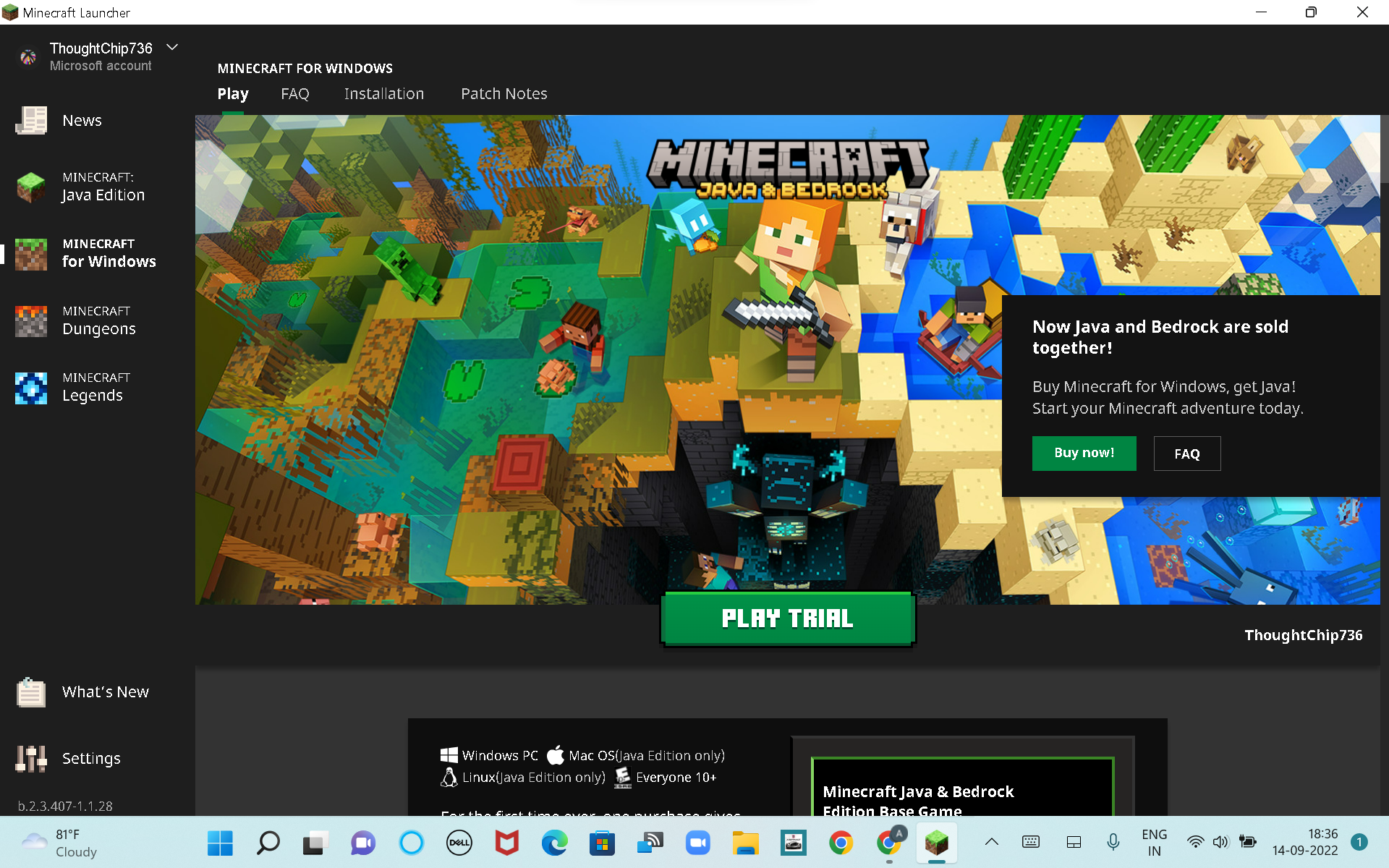Click the What's New clipboard icon

31,692
